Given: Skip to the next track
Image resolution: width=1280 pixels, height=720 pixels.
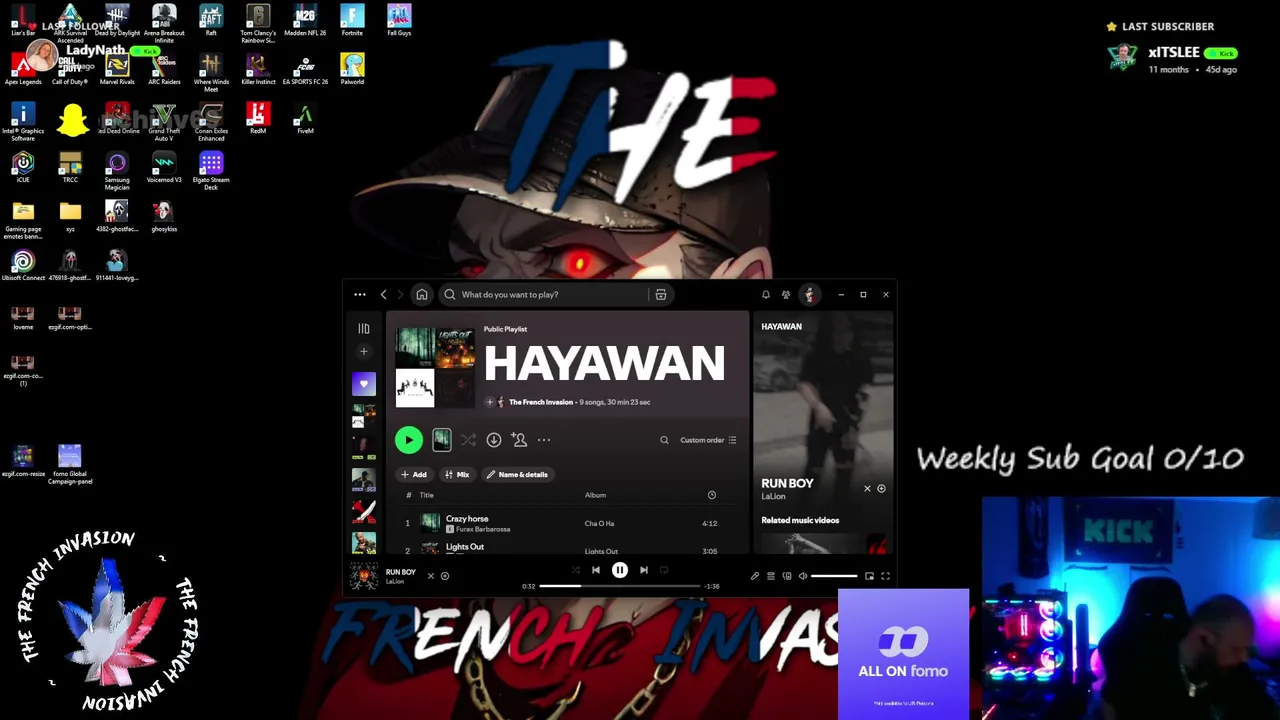Looking at the screenshot, I should [644, 570].
